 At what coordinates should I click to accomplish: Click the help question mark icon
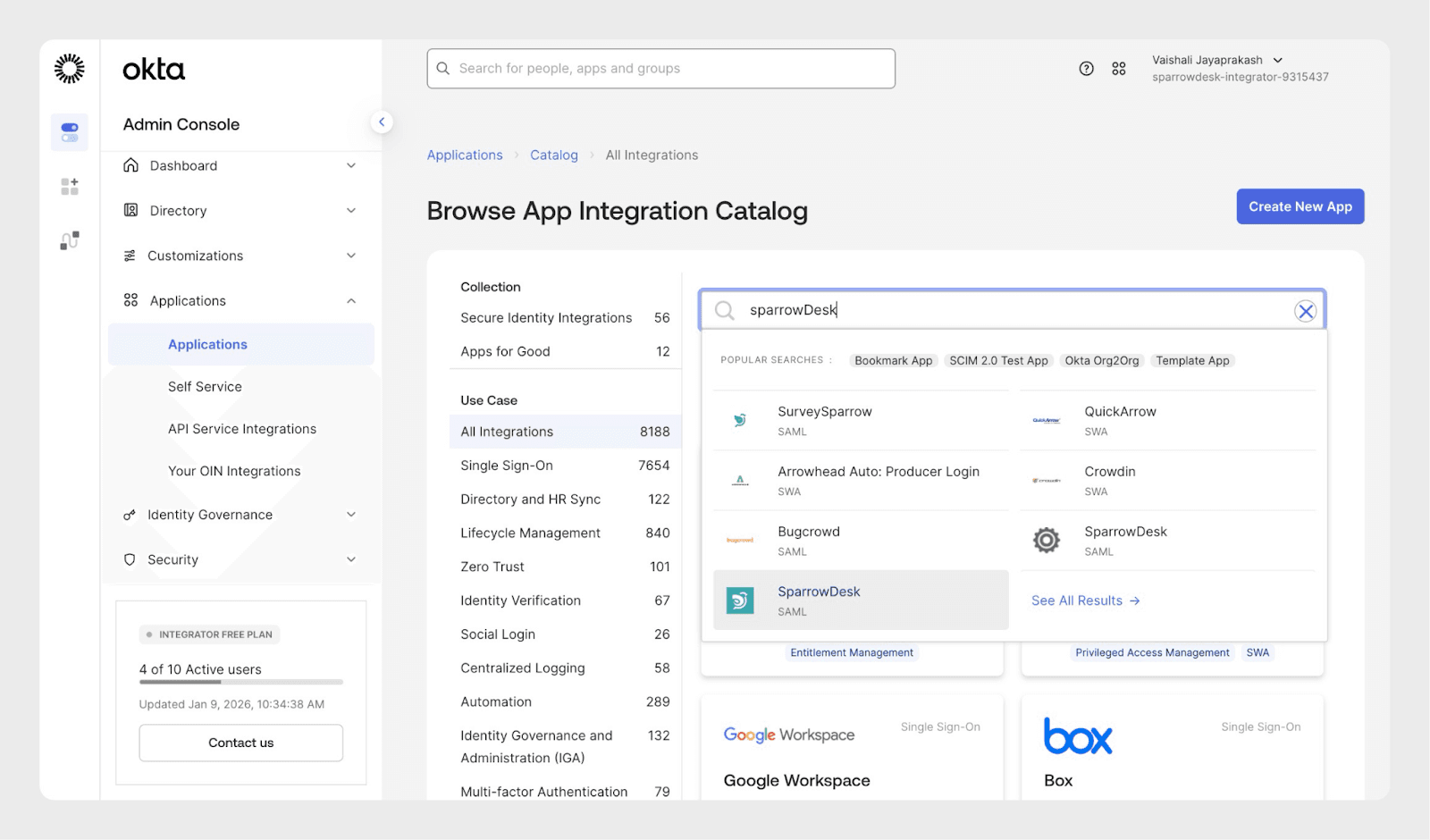[1086, 69]
